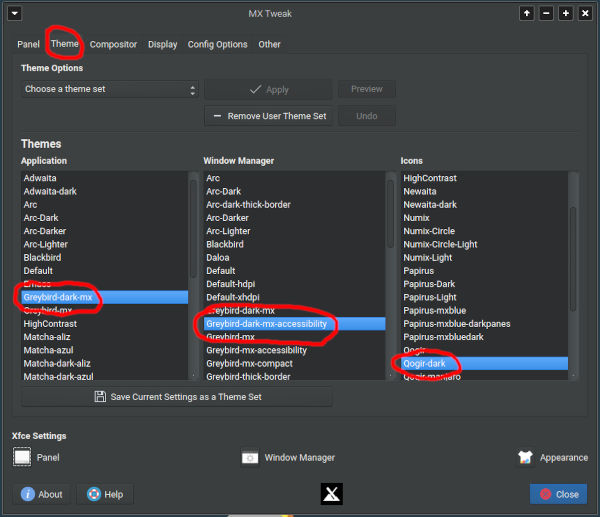600x517 pixels.
Task: Switch to the Compositor tab
Action: pyautogui.click(x=113, y=44)
